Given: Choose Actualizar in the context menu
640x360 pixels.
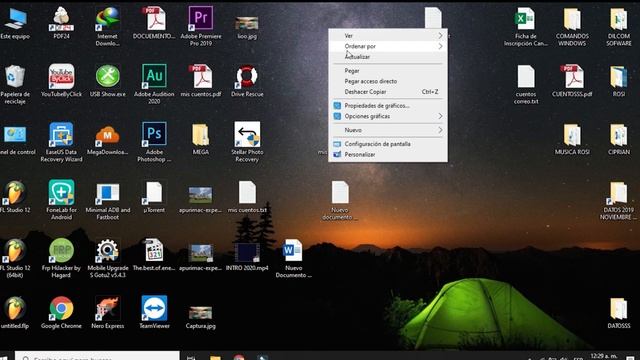Looking at the screenshot, I should [388, 57].
